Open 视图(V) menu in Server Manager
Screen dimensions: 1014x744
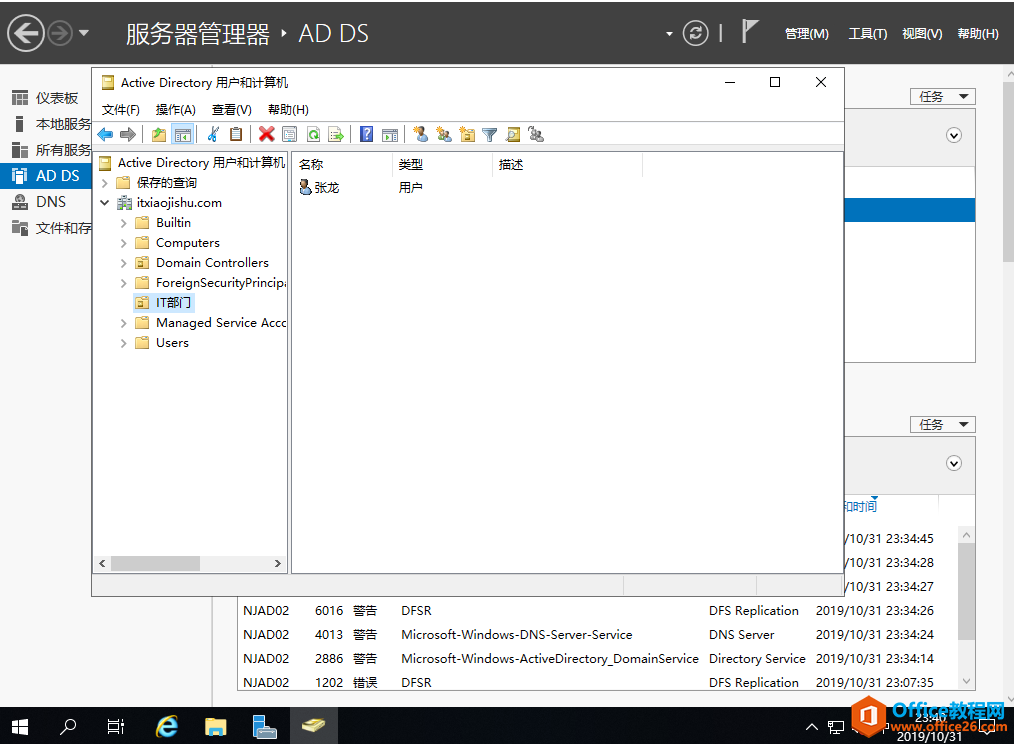922,34
